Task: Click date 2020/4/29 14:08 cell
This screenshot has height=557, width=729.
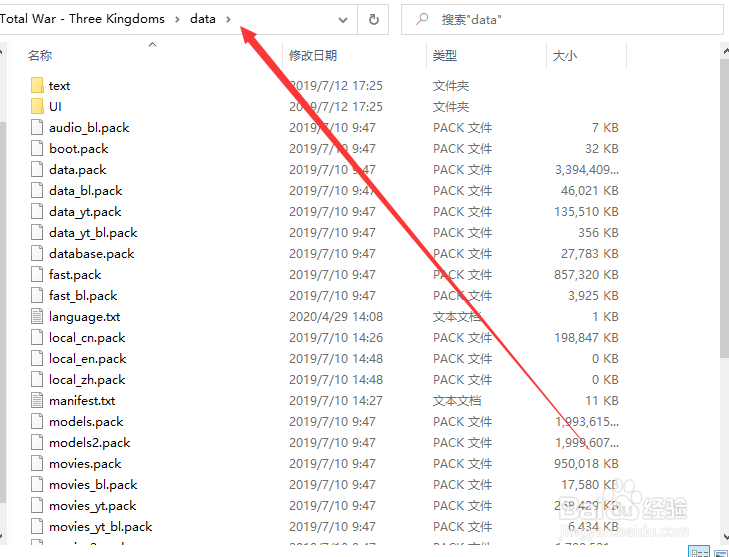Action: [x=336, y=317]
